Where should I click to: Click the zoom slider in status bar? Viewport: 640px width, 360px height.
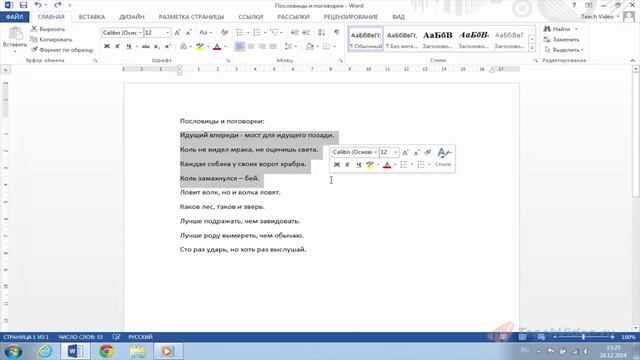[x=584, y=337]
